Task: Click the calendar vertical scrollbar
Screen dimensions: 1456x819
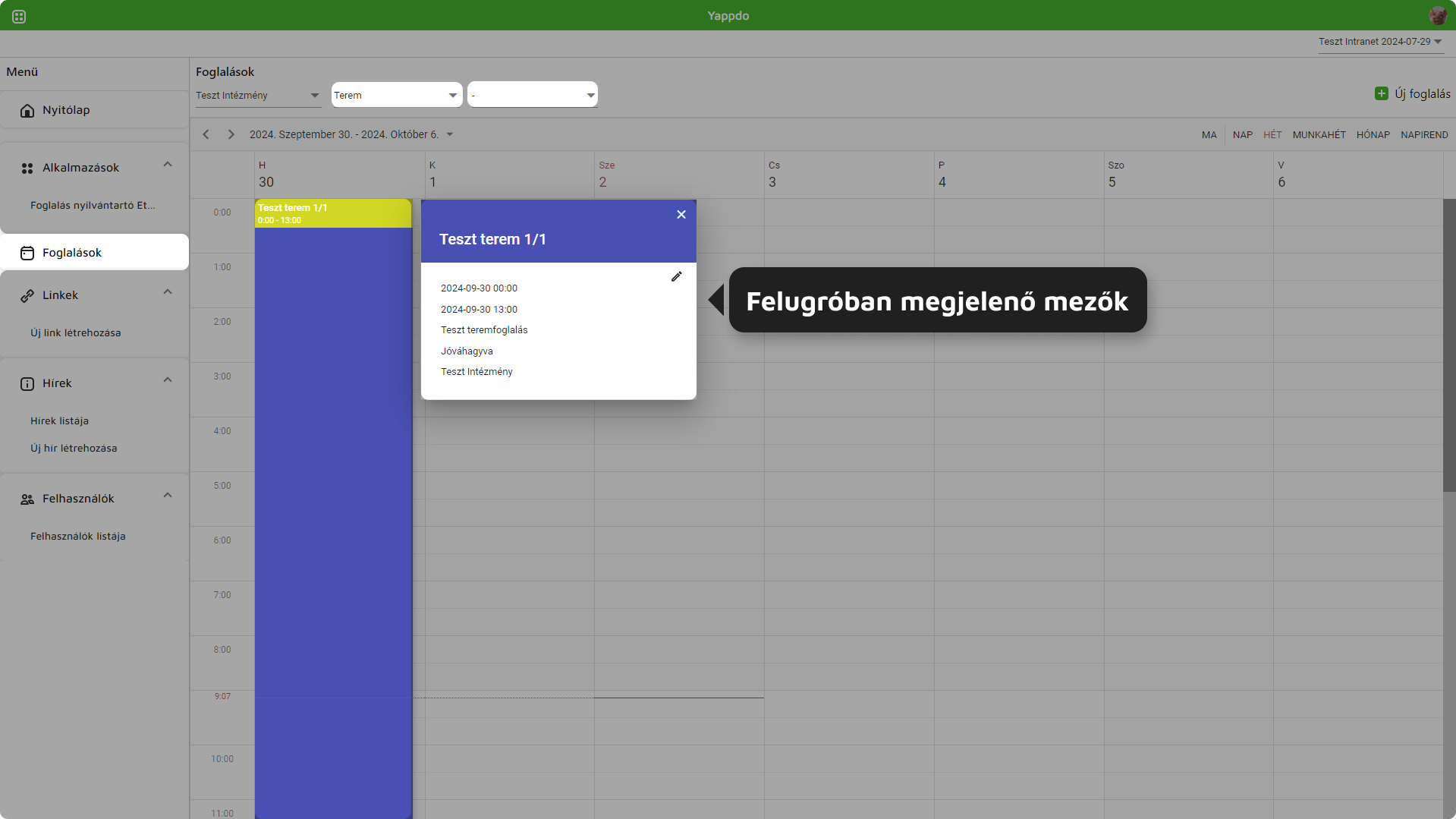Action: click(x=1448, y=345)
